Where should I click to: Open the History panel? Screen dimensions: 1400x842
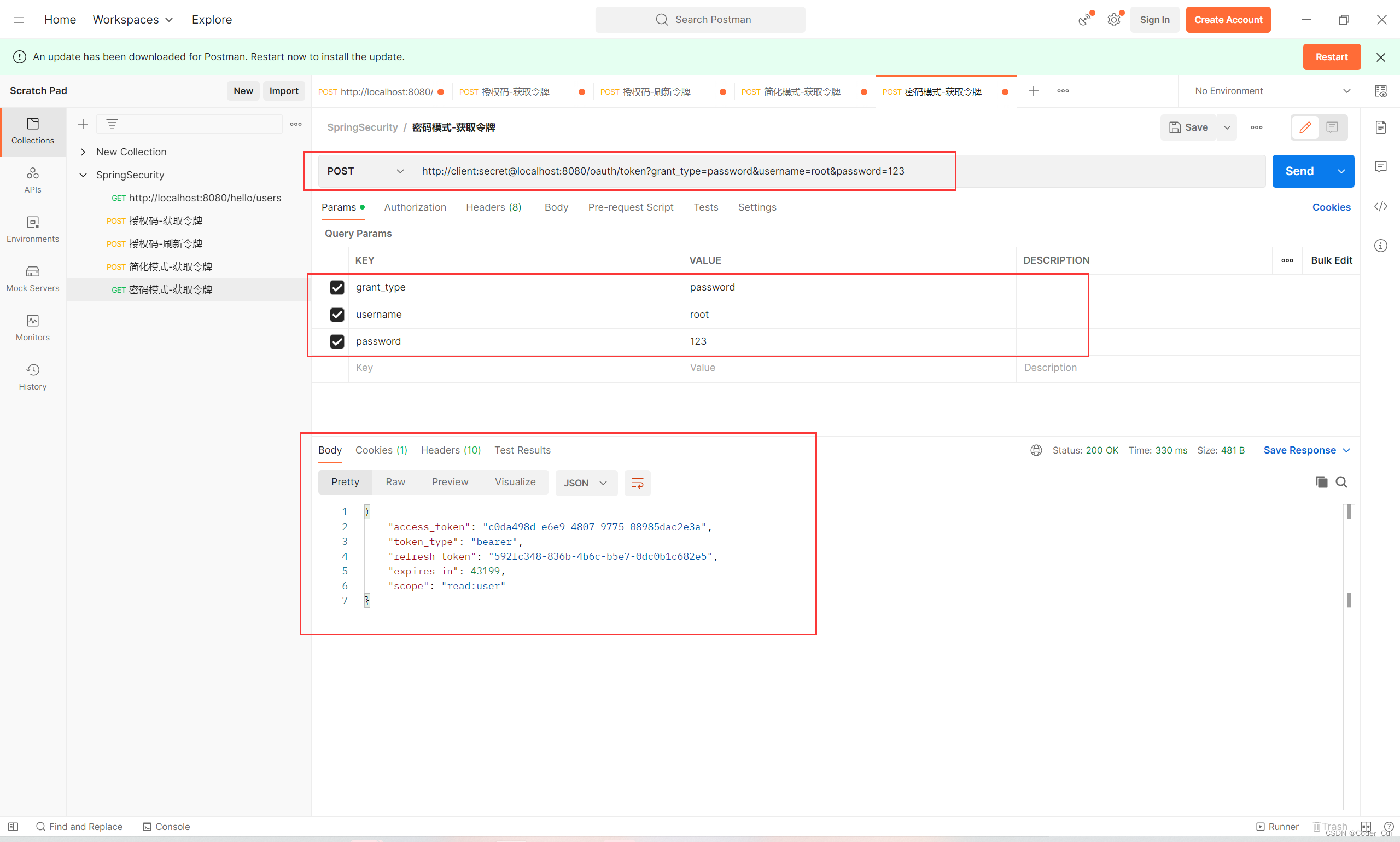pyautogui.click(x=32, y=376)
